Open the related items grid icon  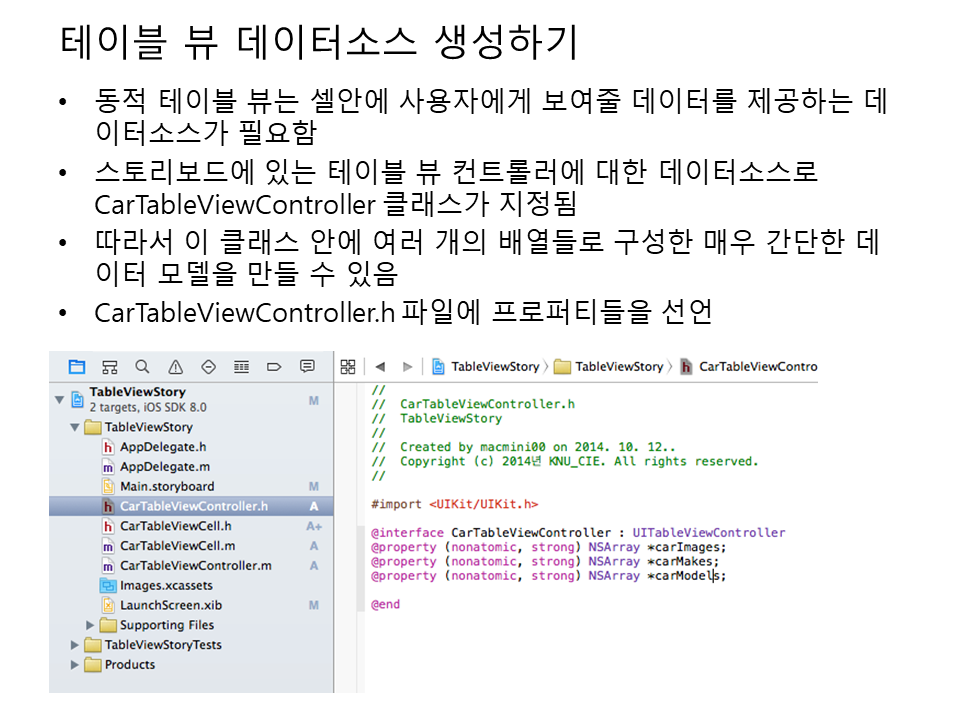coord(348,367)
